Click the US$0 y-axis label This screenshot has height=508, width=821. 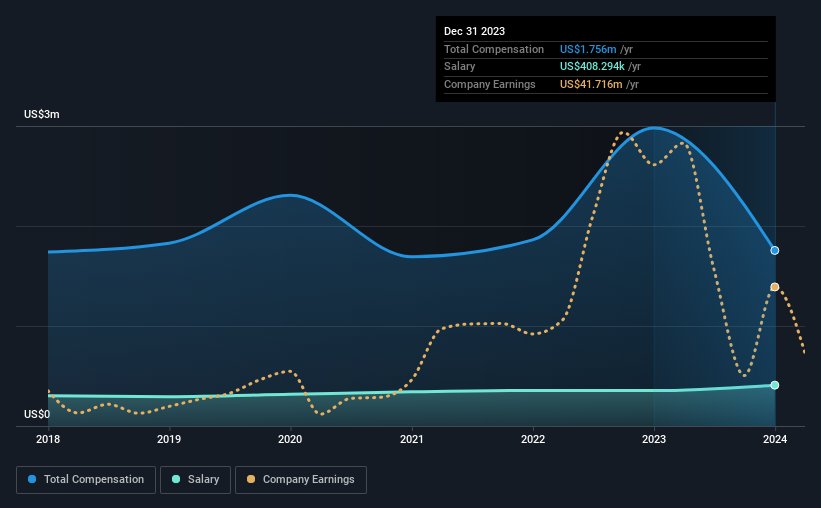[37, 414]
